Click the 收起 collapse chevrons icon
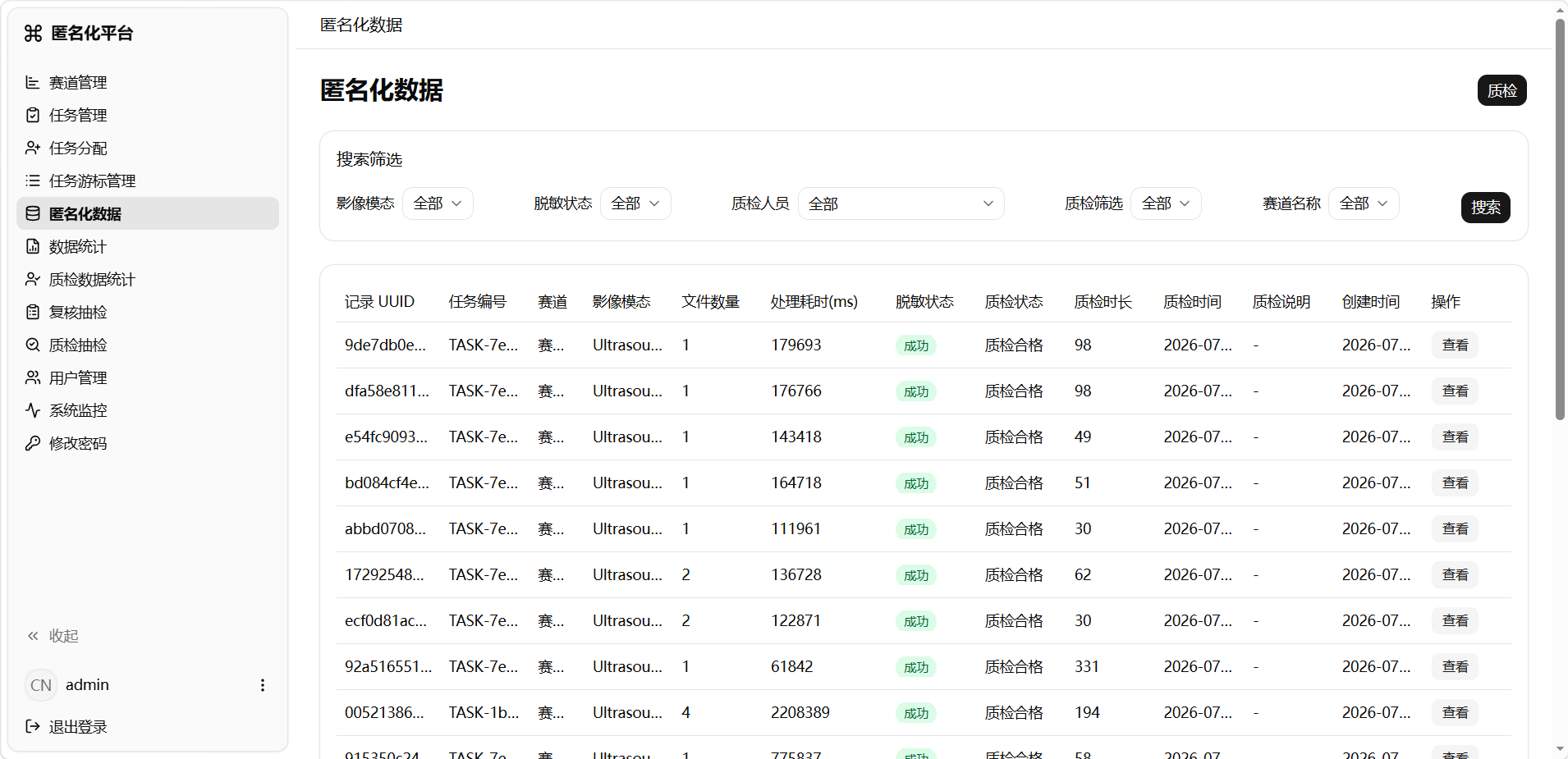Image resolution: width=1568 pixels, height=759 pixels. (33, 636)
